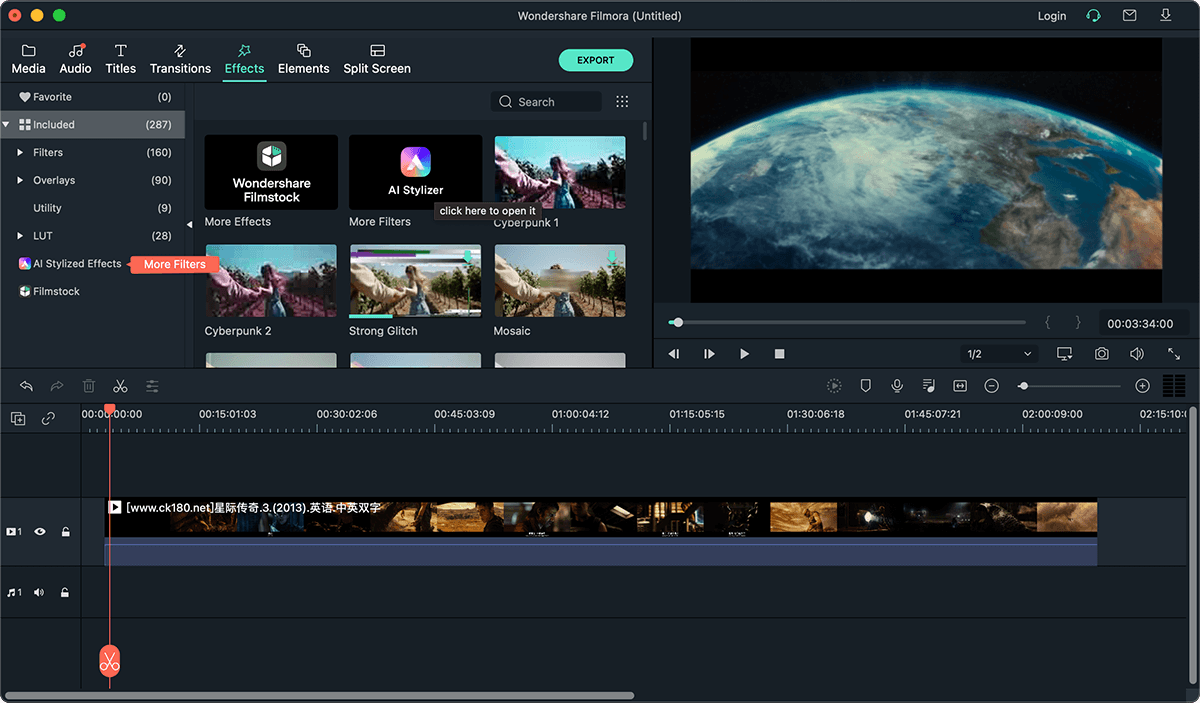1200x703 pixels.
Task: Click the redo arrow icon
Action: pos(57,386)
